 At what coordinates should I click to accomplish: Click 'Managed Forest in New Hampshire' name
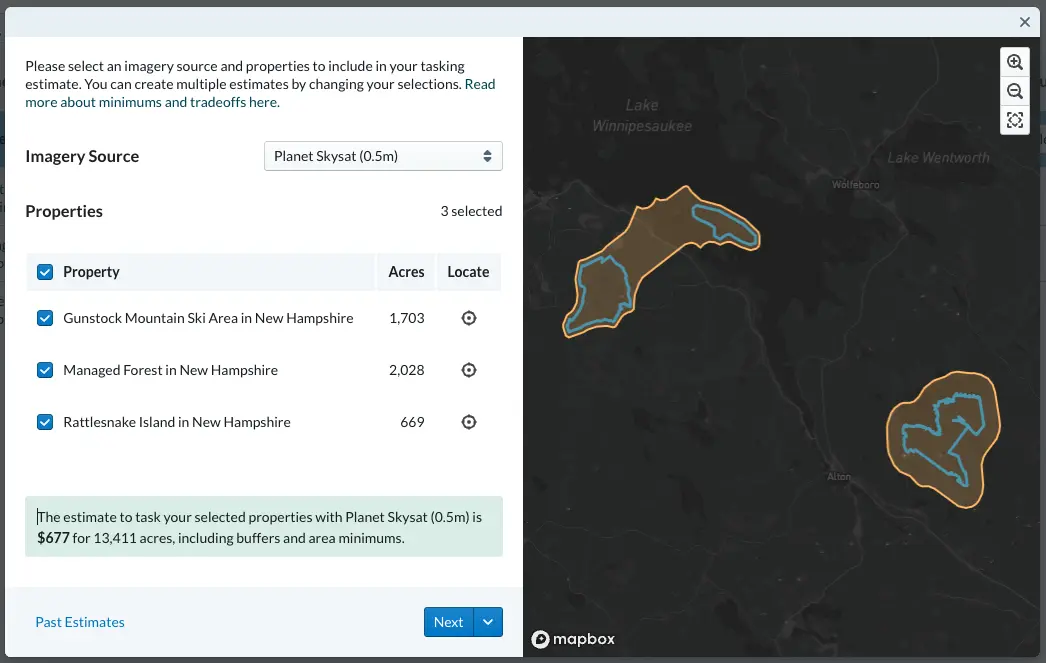pos(171,370)
